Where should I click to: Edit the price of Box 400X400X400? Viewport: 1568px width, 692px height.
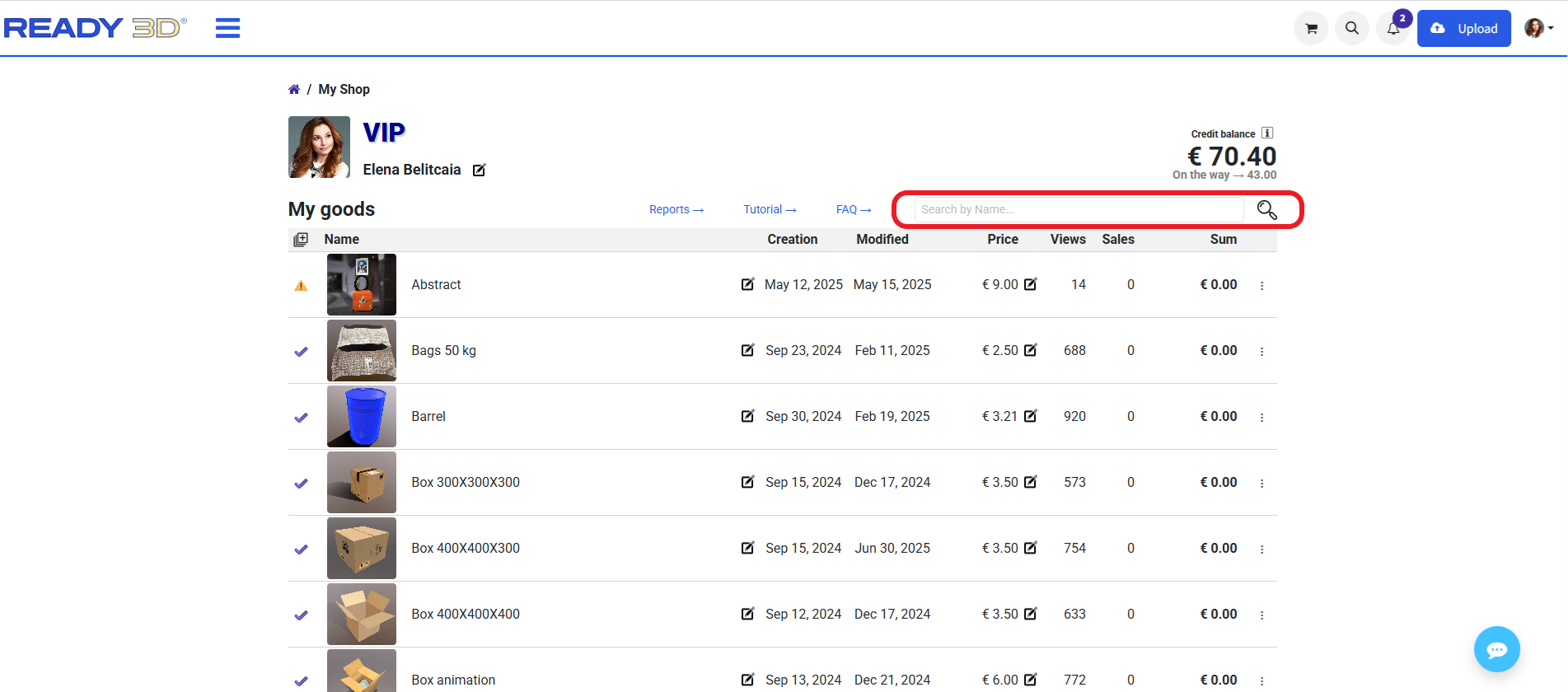[1030, 614]
